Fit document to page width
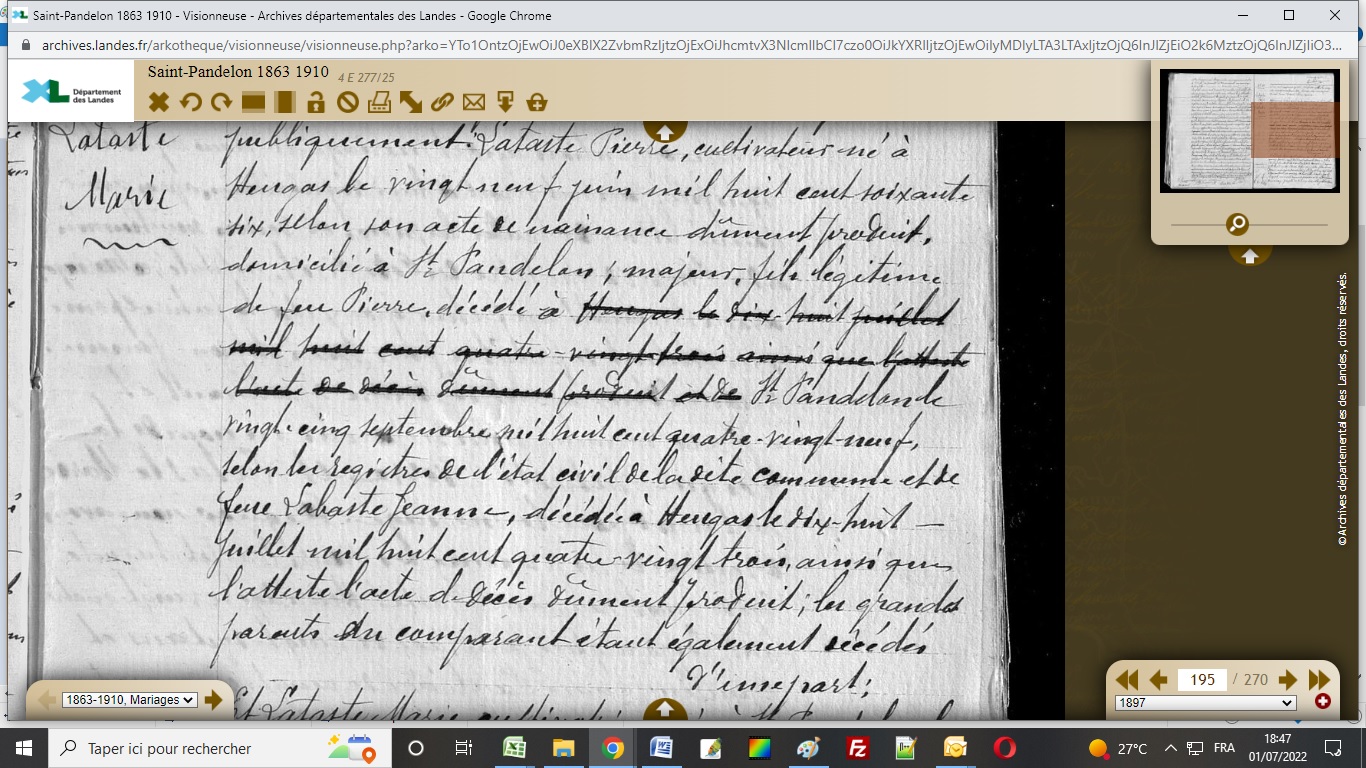The height and width of the screenshot is (768, 1366). (253, 102)
